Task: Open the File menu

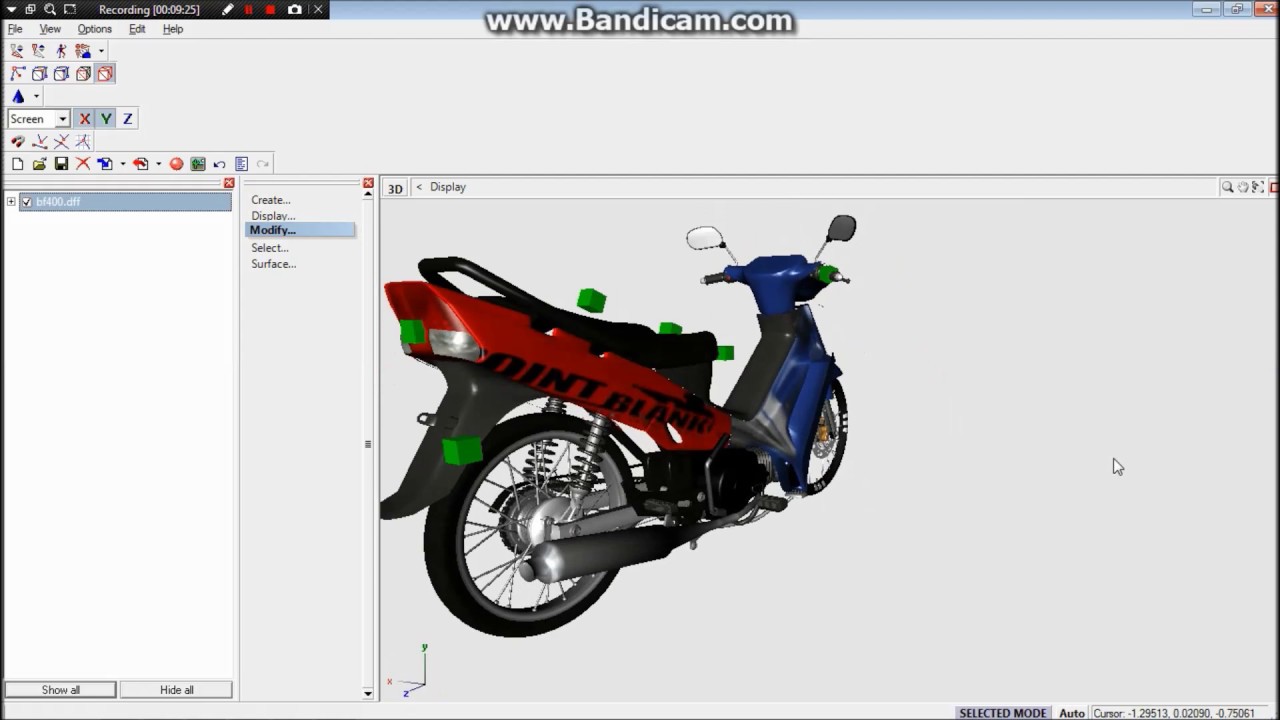Action: pos(15,29)
